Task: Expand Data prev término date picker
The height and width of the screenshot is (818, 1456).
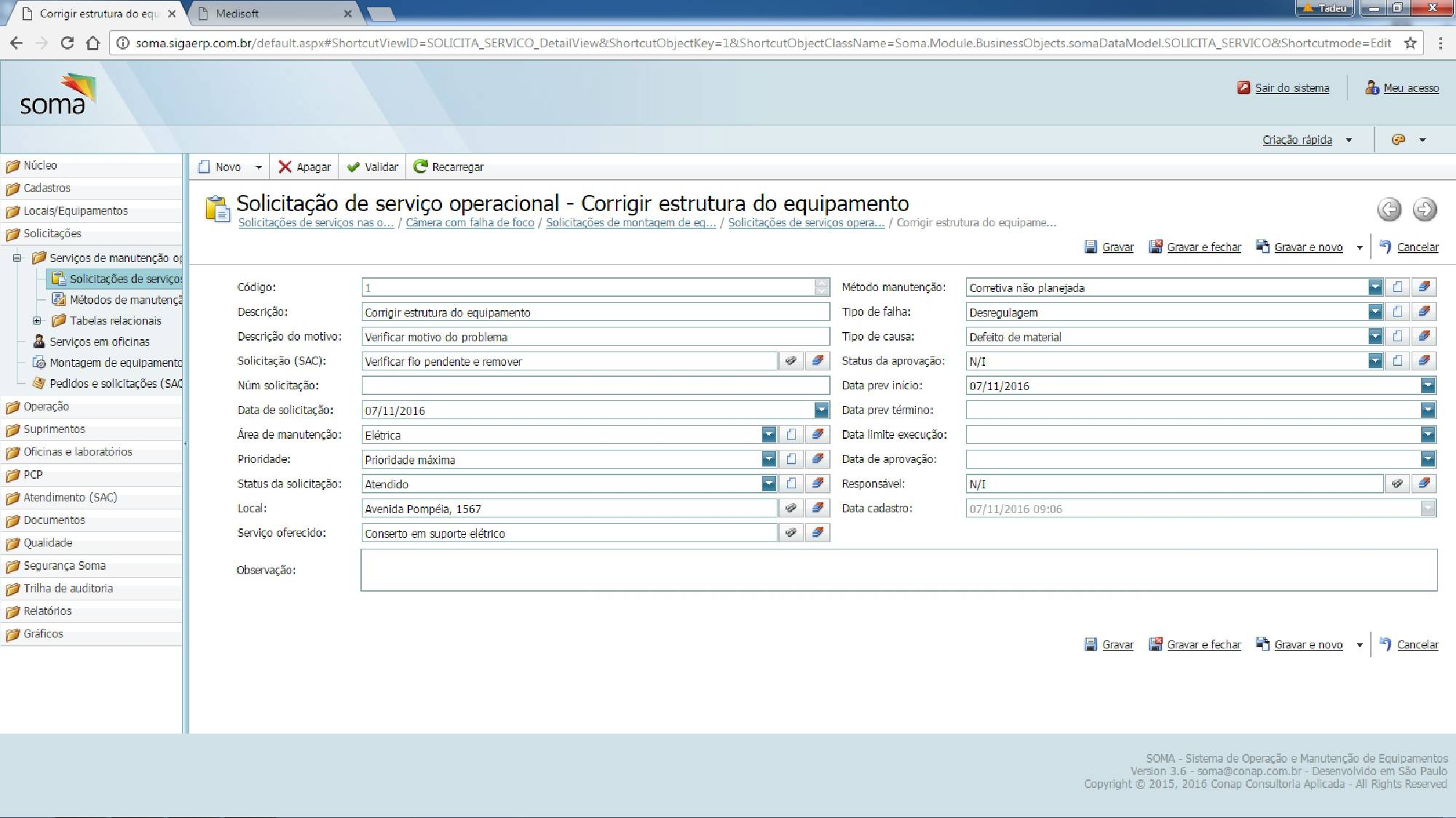Action: pyautogui.click(x=1428, y=410)
